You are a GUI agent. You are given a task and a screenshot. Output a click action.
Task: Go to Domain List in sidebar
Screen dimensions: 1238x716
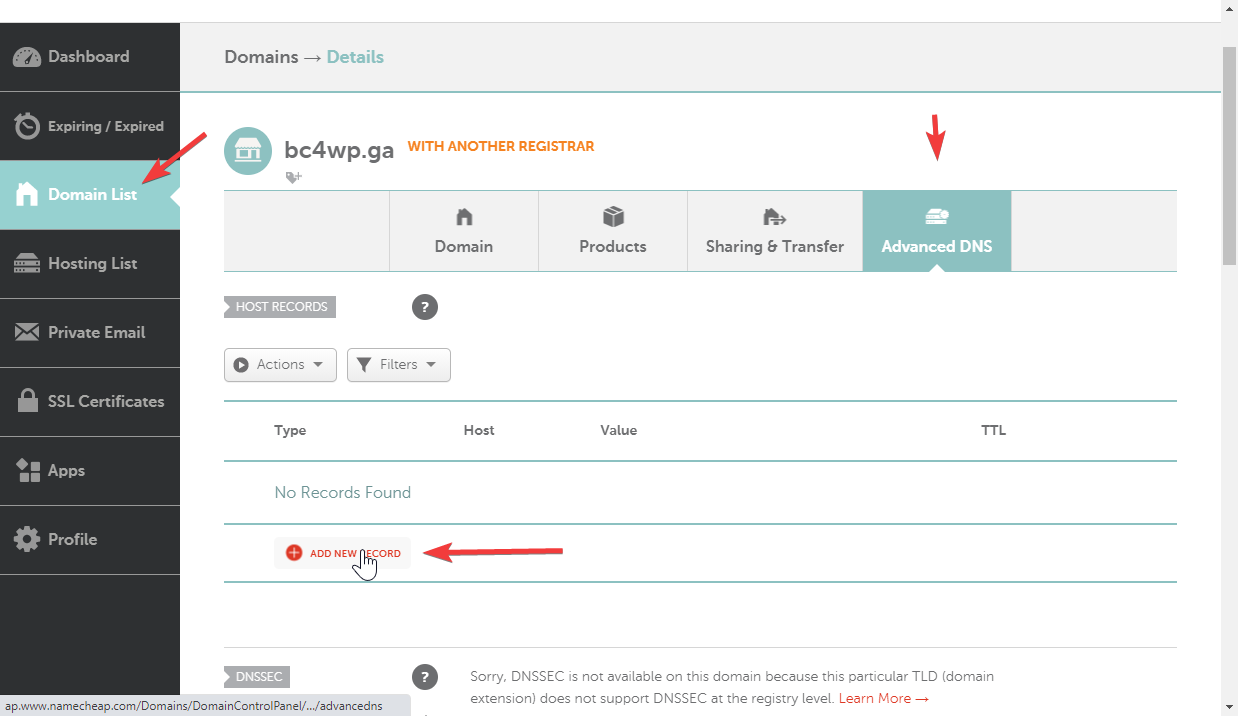click(90, 195)
